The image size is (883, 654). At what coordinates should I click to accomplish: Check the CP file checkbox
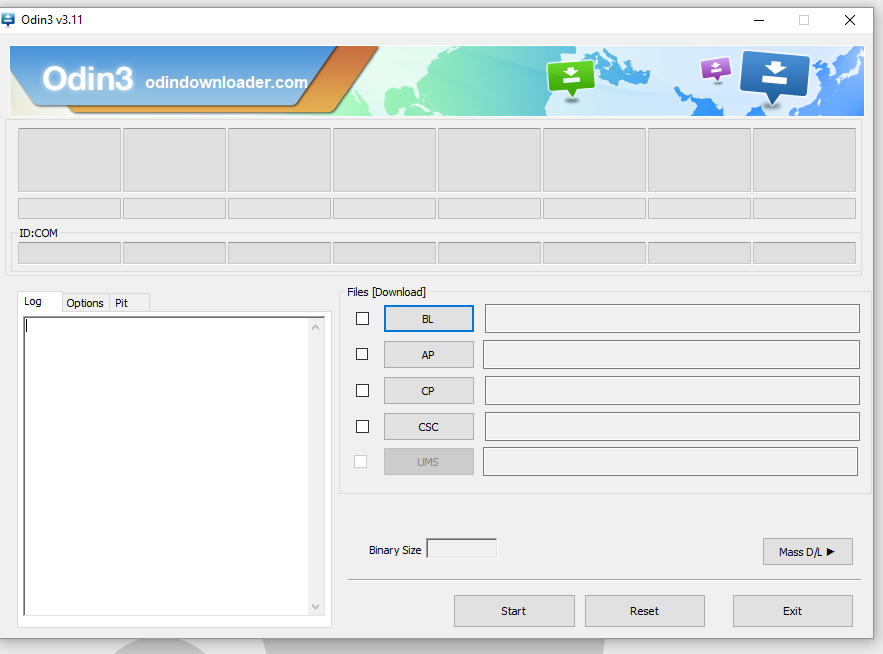(362, 390)
